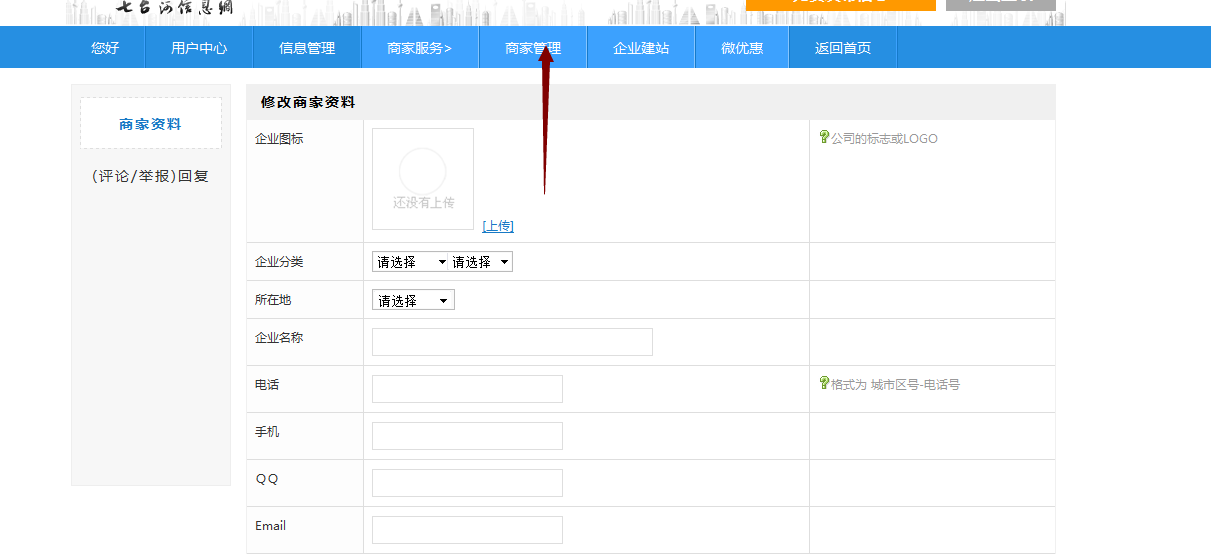Screen dimensions: 1211x554
Task: Focus the Email input field
Action: point(467,530)
